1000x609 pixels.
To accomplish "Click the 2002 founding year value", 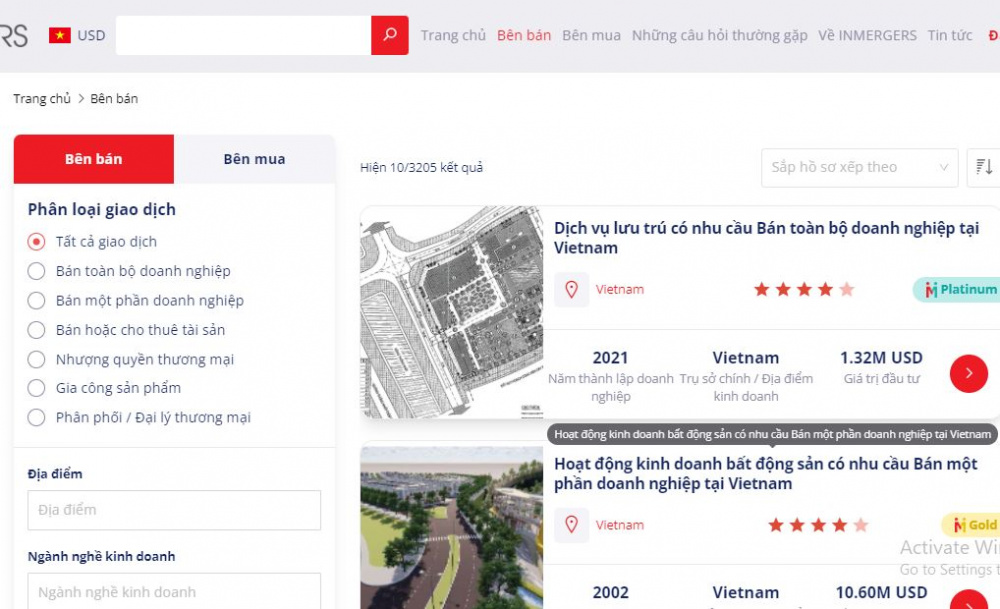I will [610, 592].
